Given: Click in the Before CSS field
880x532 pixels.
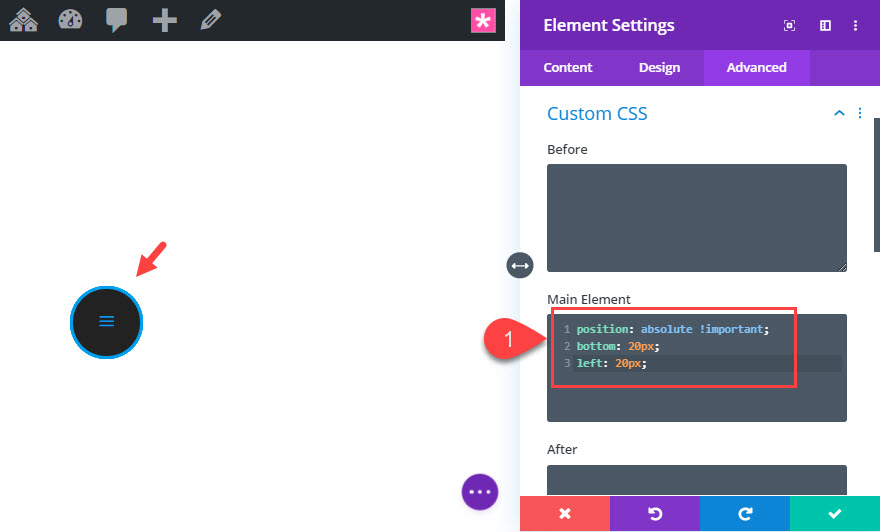Looking at the screenshot, I should click(x=697, y=218).
